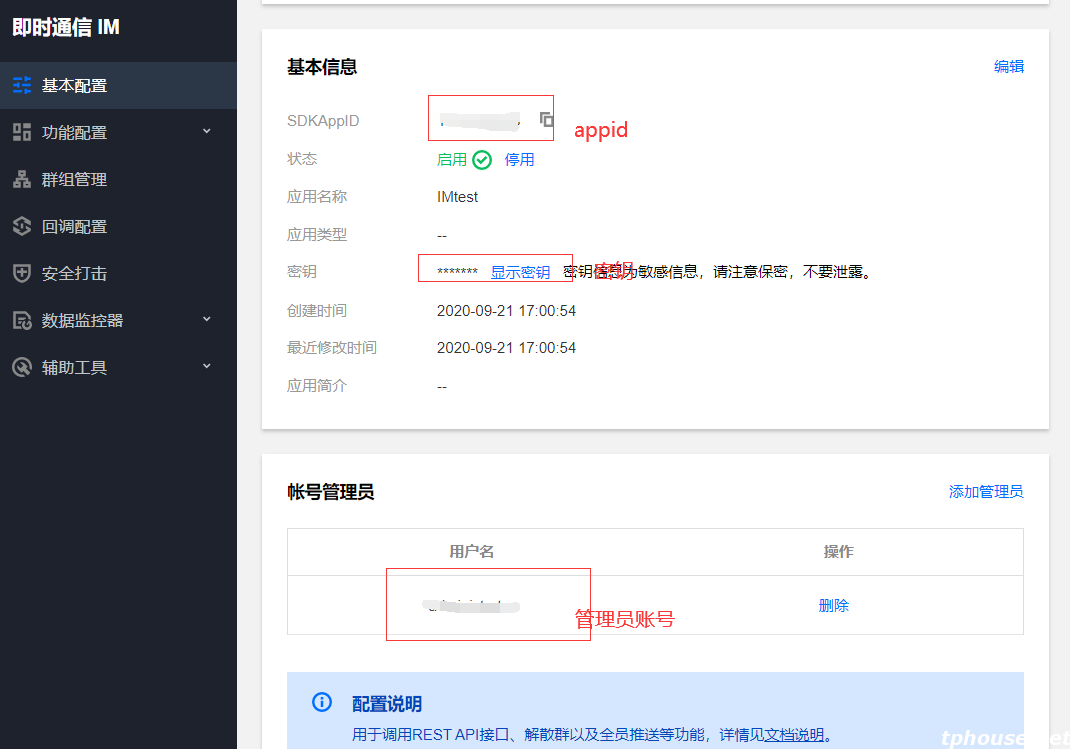Click the 启用 status text
Screen dimensions: 1070x749
[452, 160]
